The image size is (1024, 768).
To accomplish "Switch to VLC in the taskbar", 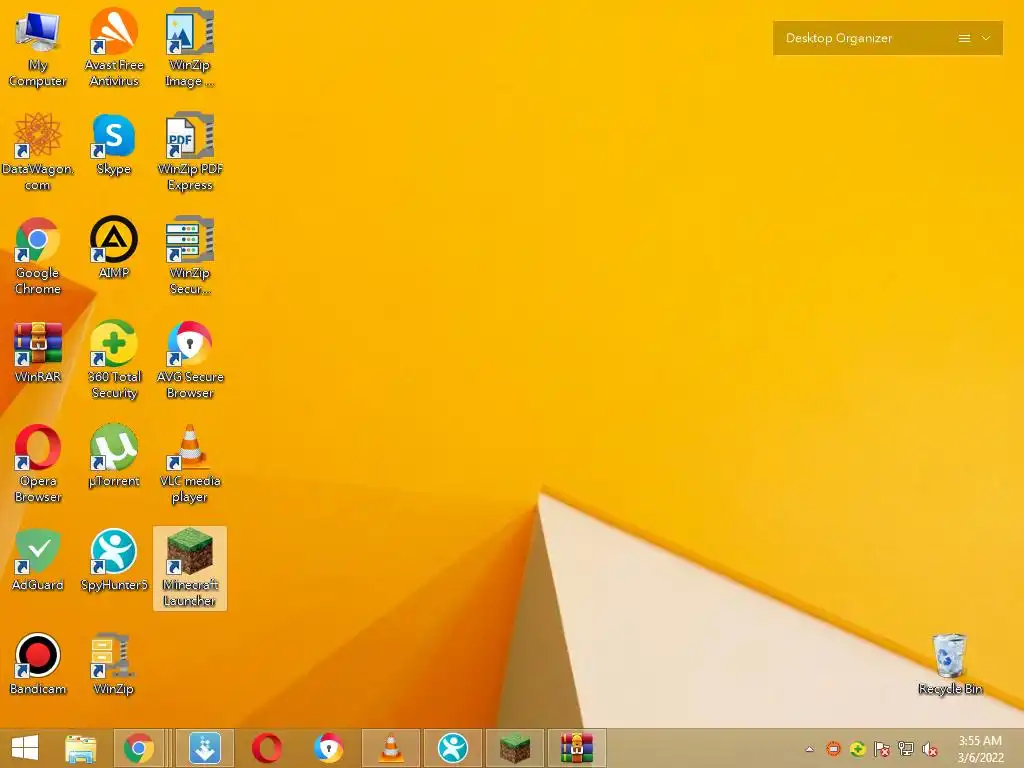I will click(391, 748).
